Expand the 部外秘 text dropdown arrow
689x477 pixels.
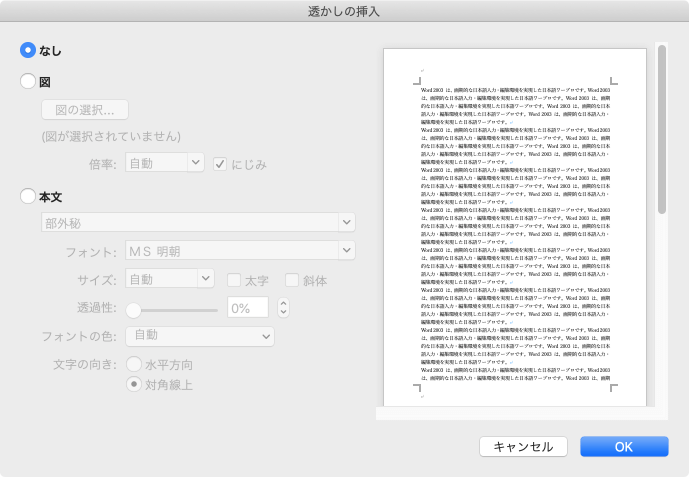pyautogui.click(x=347, y=222)
